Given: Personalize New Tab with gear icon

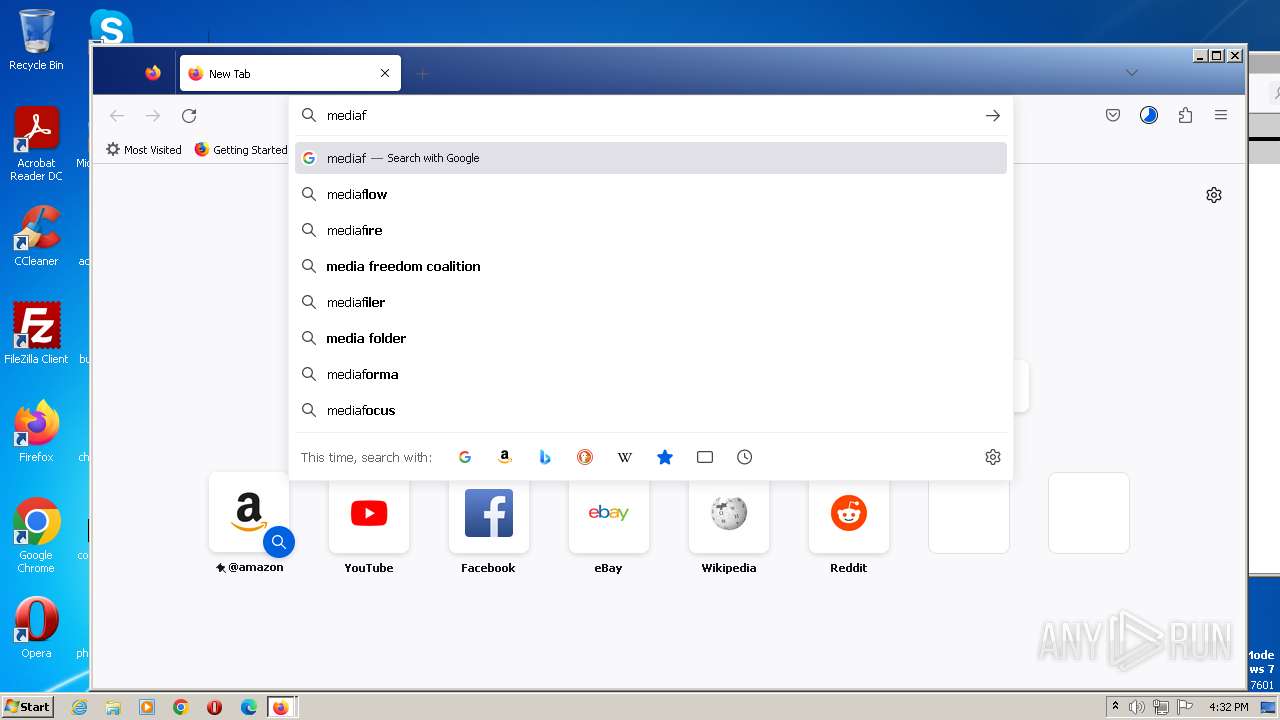Looking at the screenshot, I should (1214, 195).
